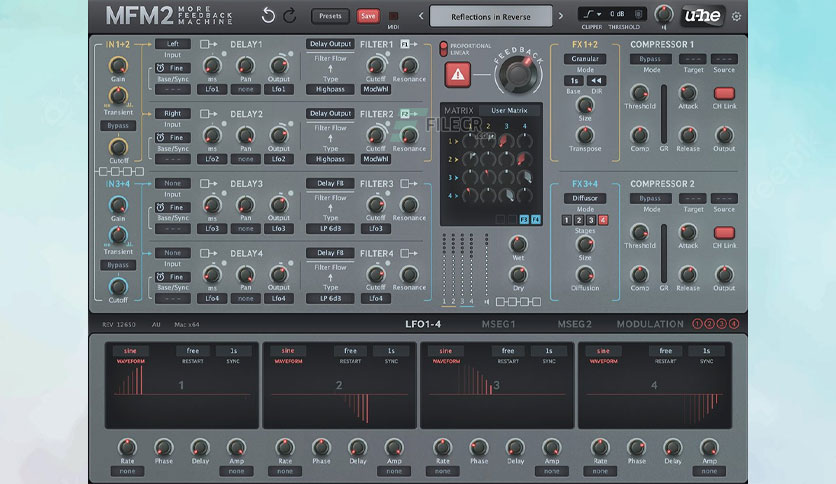Adjust the large Feedback knob

click(x=518, y=75)
